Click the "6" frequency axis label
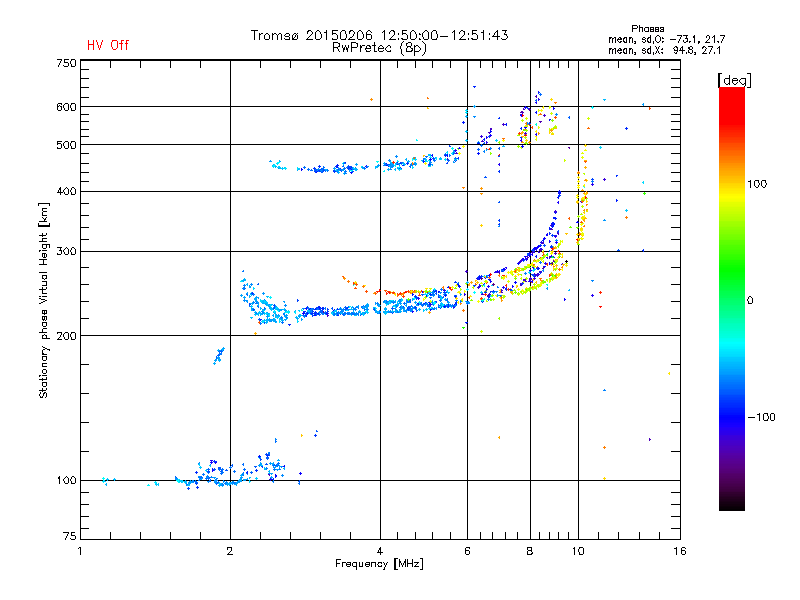The height and width of the screenshot is (600, 800). click(467, 551)
